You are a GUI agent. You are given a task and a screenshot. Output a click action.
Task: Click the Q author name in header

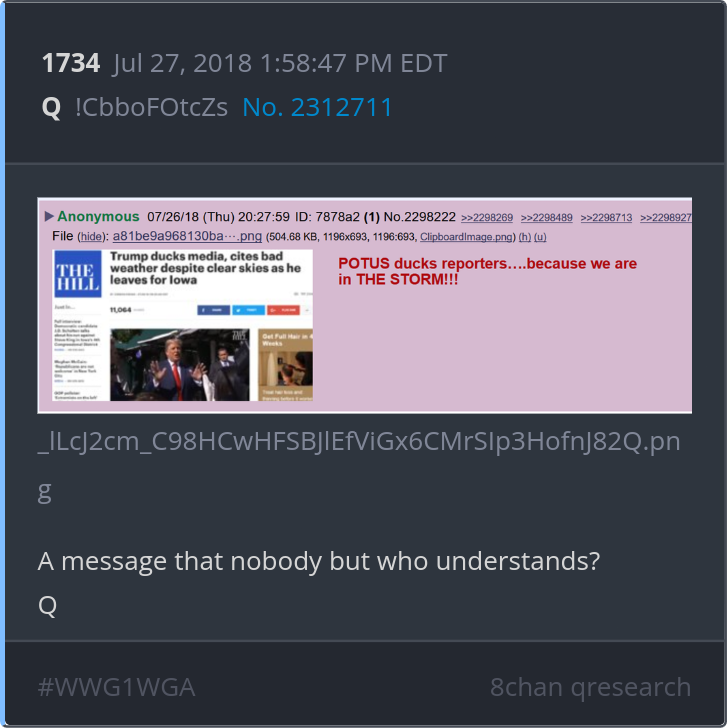click(x=51, y=107)
